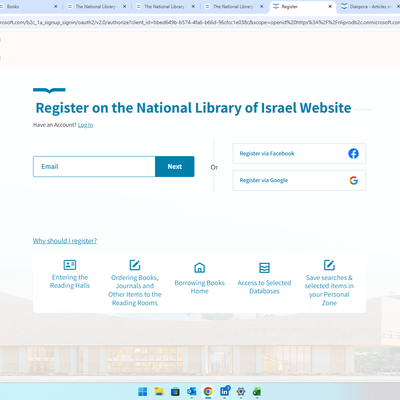
Task: Close the first The National Library tab
Action: (124, 6)
